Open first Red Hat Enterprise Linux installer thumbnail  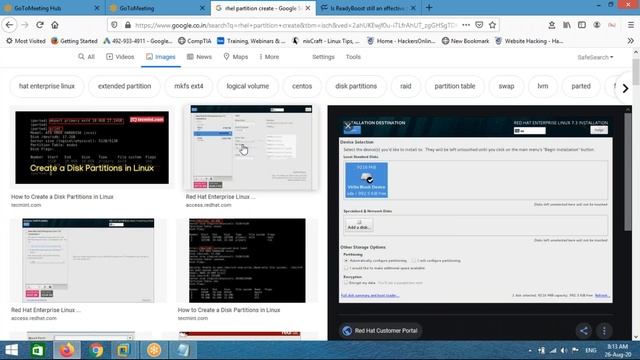[251, 148]
